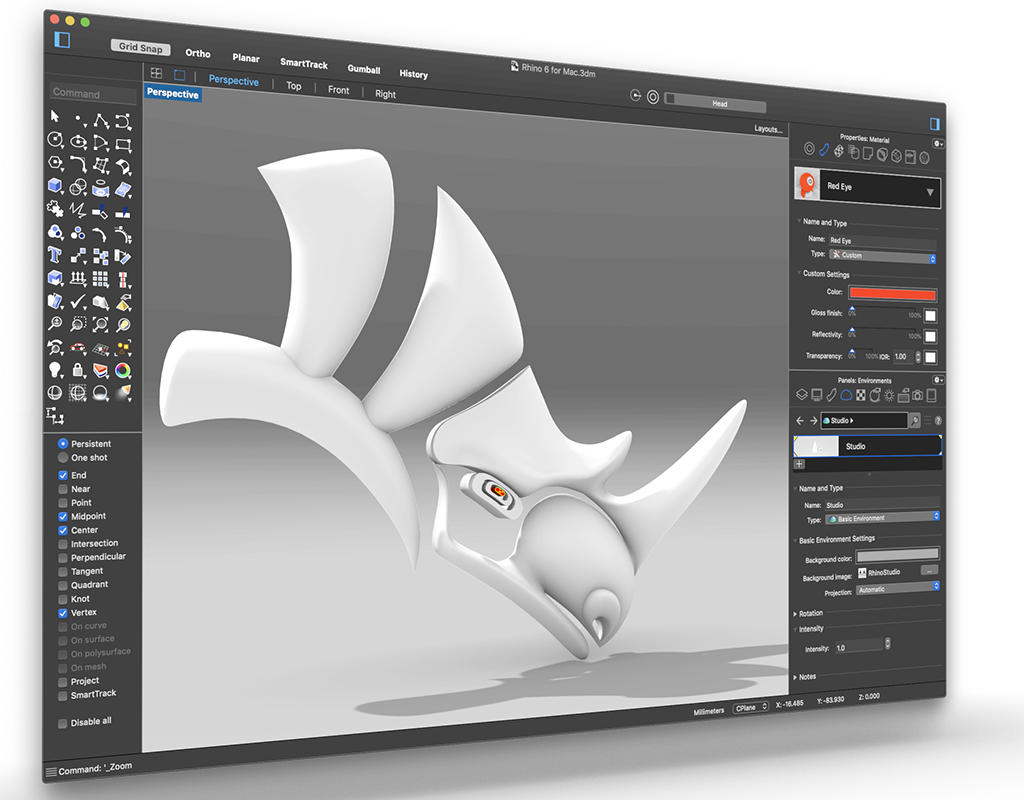Open the camera snapshots panel icon
The image size is (1024, 800).
point(918,395)
